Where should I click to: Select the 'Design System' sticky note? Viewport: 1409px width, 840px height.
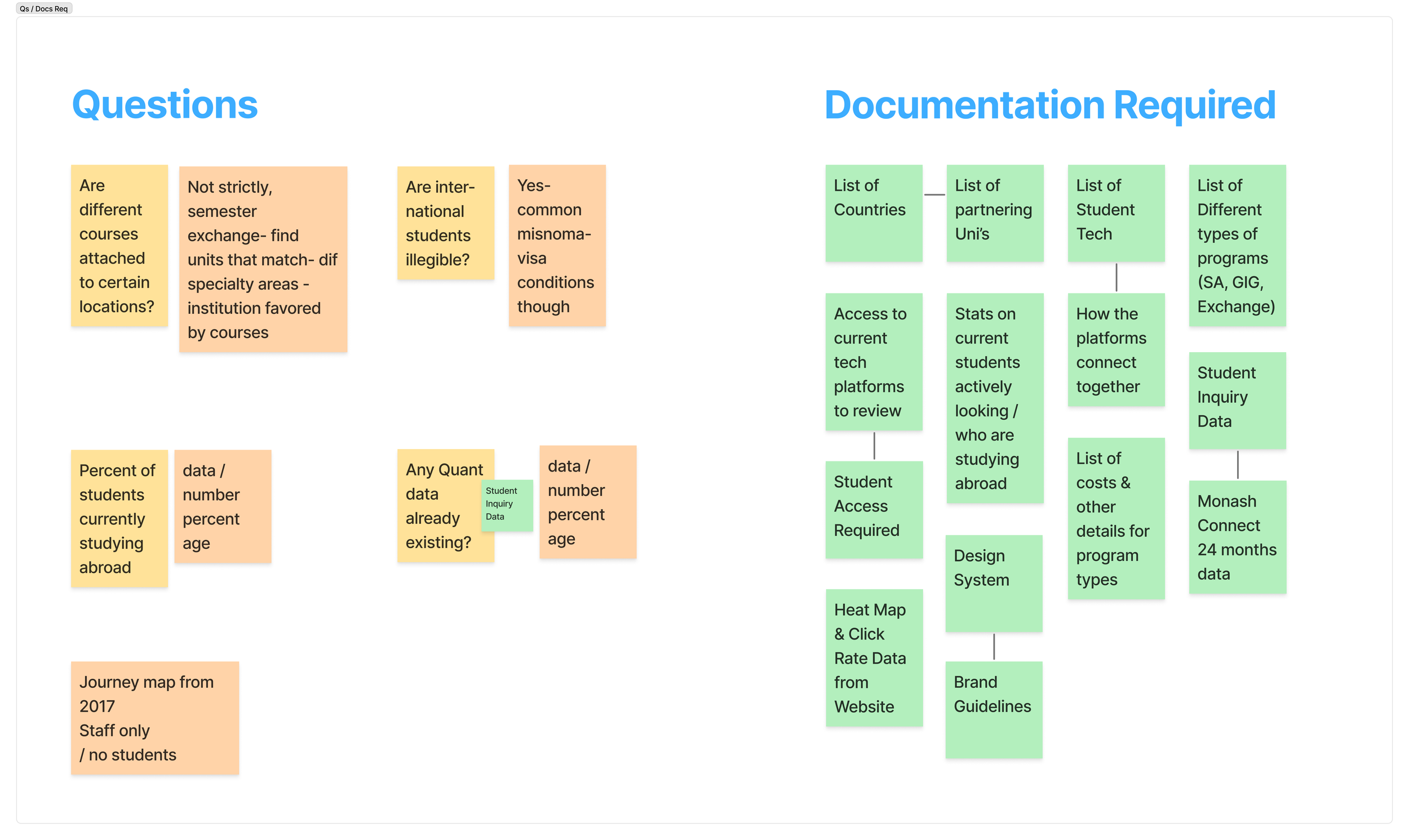coord(993,583)
